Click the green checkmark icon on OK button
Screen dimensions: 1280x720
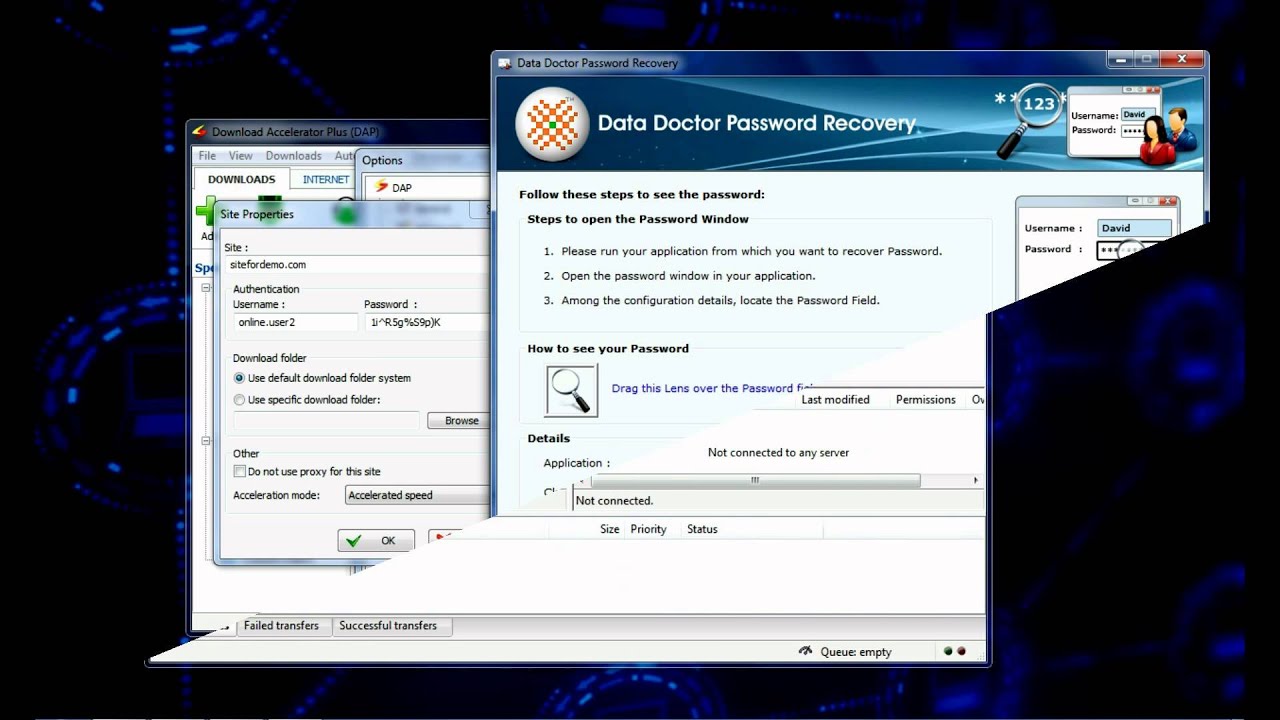click(354, 541)
